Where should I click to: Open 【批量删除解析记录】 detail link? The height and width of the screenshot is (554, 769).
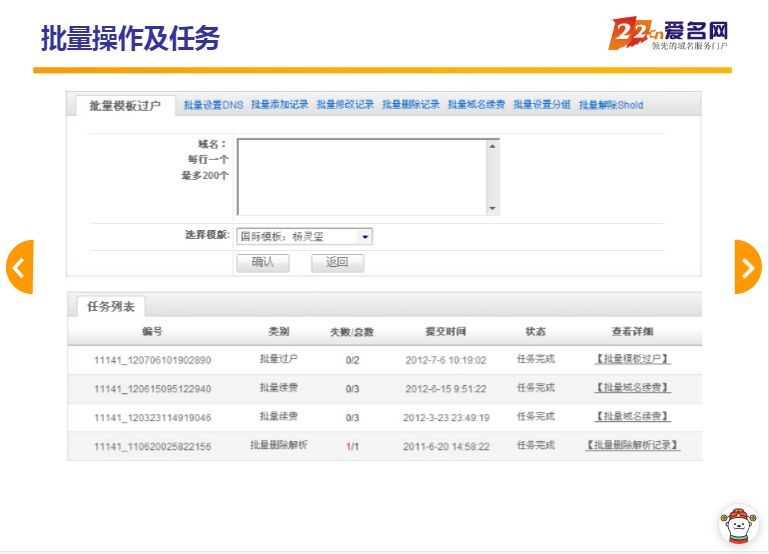click(x=632, y=446)
